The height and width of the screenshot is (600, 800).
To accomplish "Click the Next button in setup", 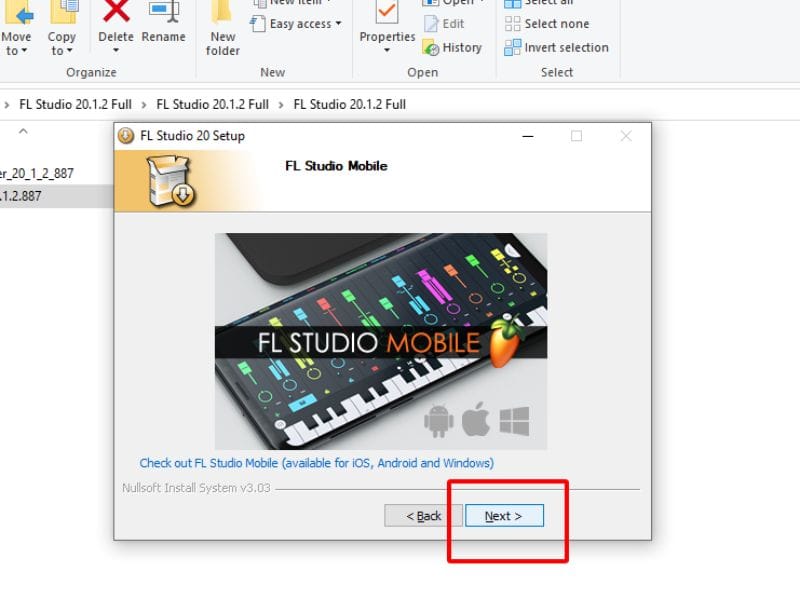I will (504, 516).
